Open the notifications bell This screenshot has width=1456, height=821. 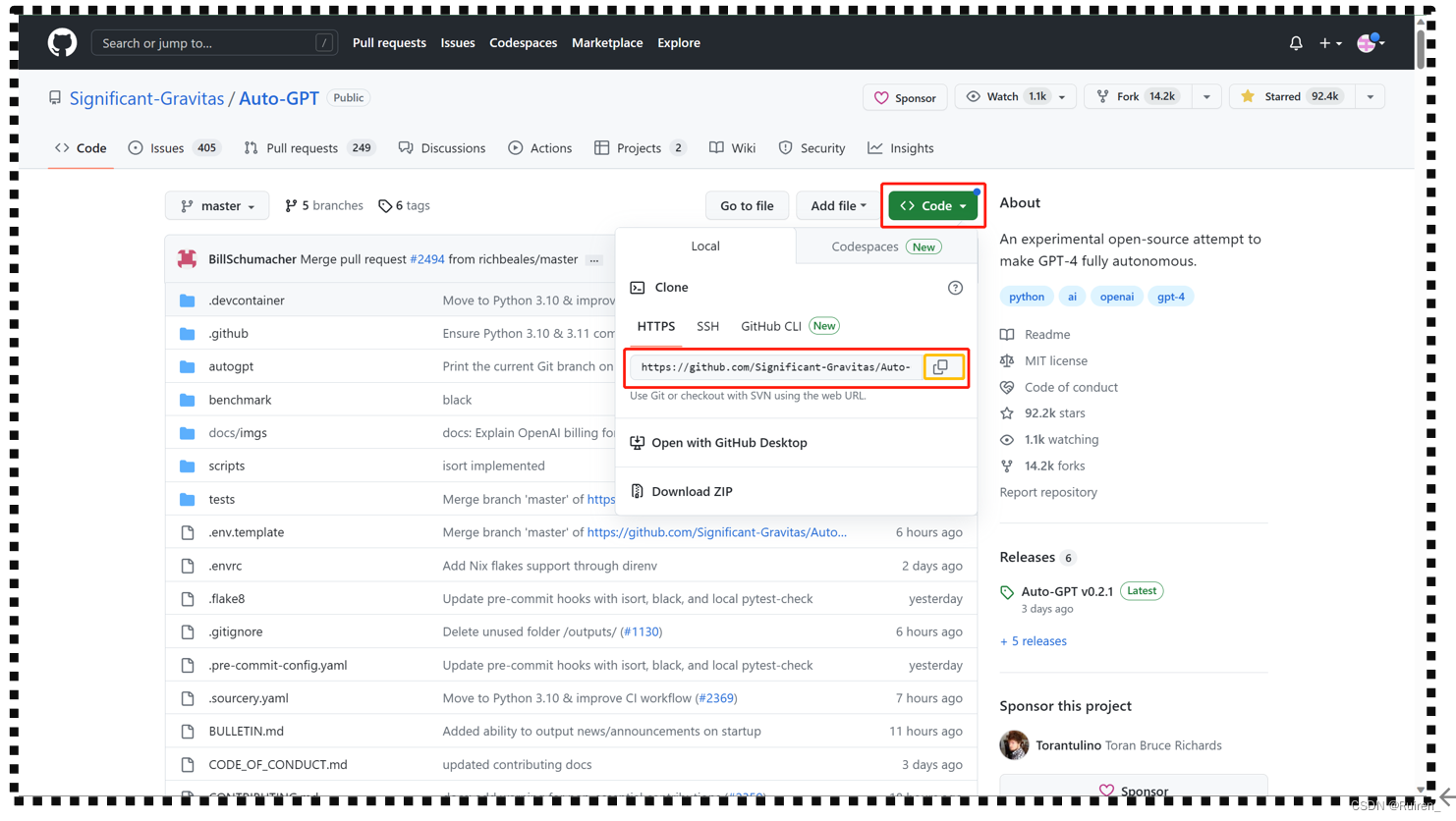pos(1296,43)
